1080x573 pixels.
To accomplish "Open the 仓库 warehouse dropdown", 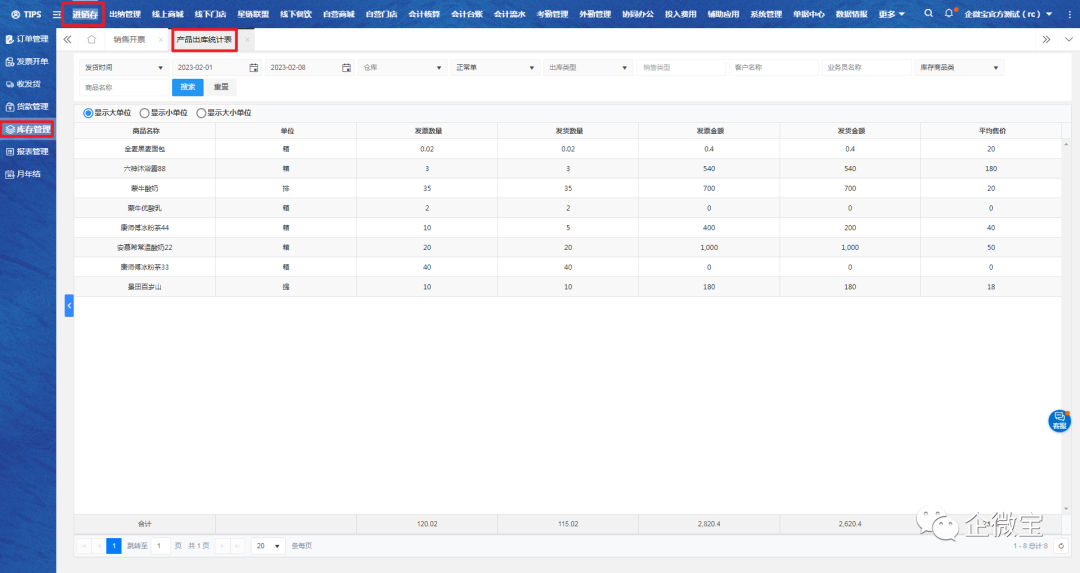I will (x=401, y=68).
